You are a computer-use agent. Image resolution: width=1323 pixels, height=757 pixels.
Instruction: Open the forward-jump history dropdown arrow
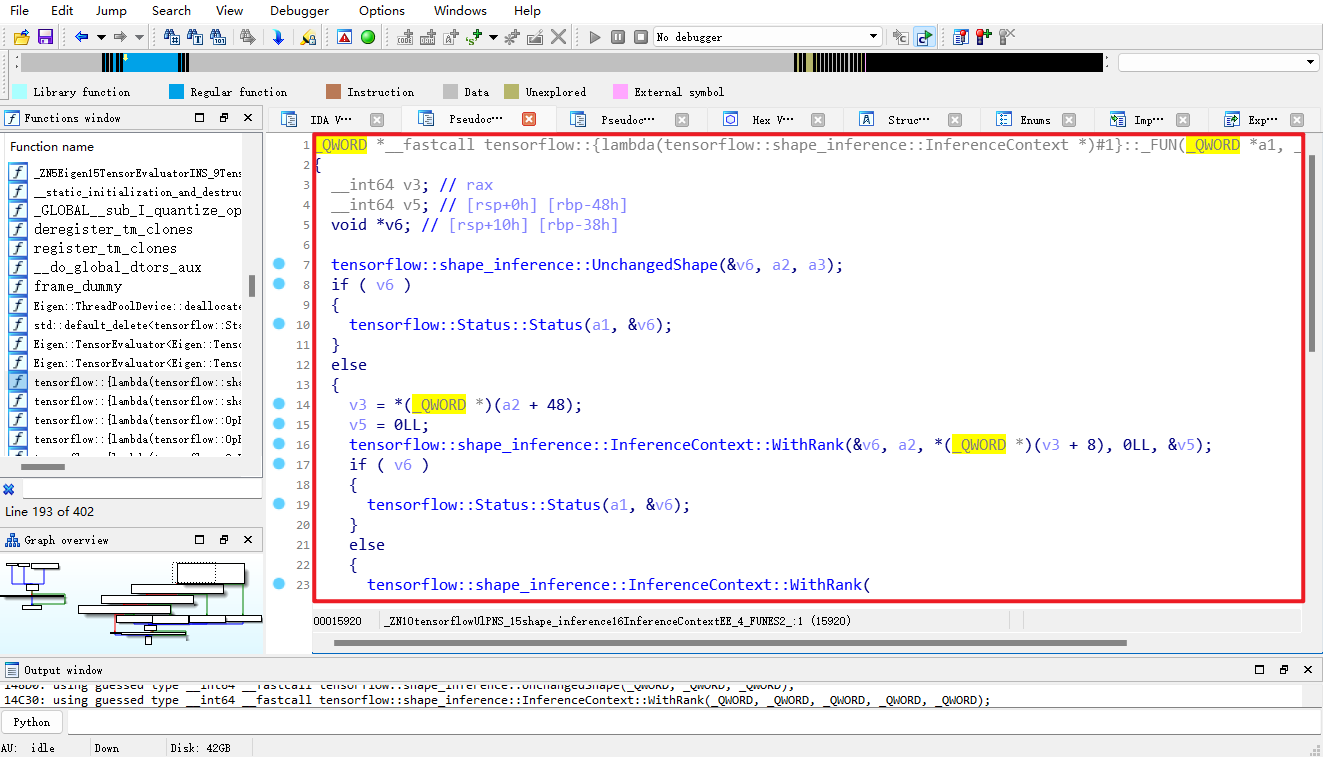tap(139, 37)
